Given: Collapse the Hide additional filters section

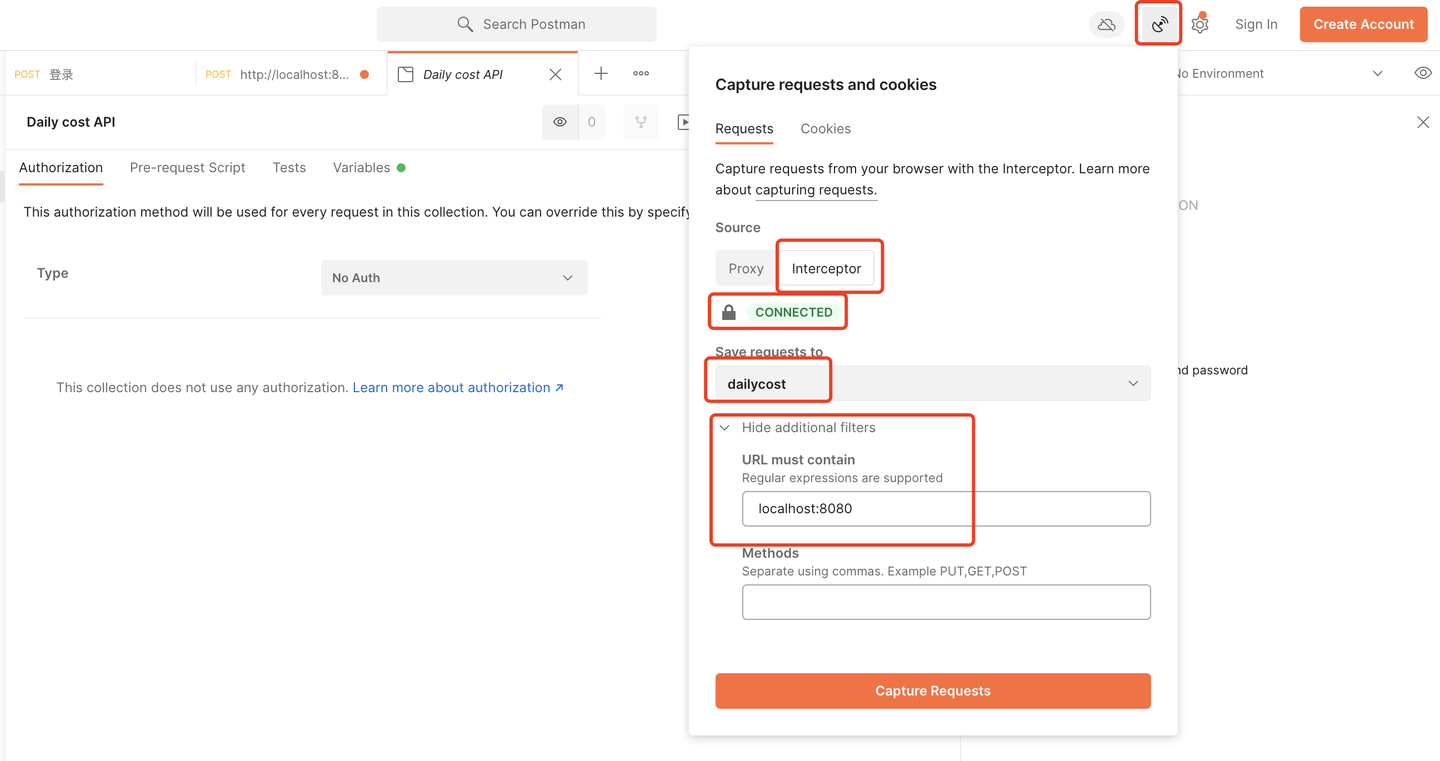Looking at the screenshot, I should (797, 428).
